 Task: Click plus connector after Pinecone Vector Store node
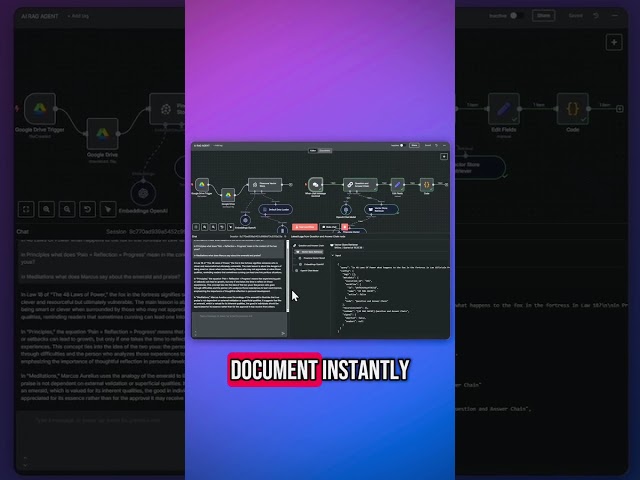[291, 184]
